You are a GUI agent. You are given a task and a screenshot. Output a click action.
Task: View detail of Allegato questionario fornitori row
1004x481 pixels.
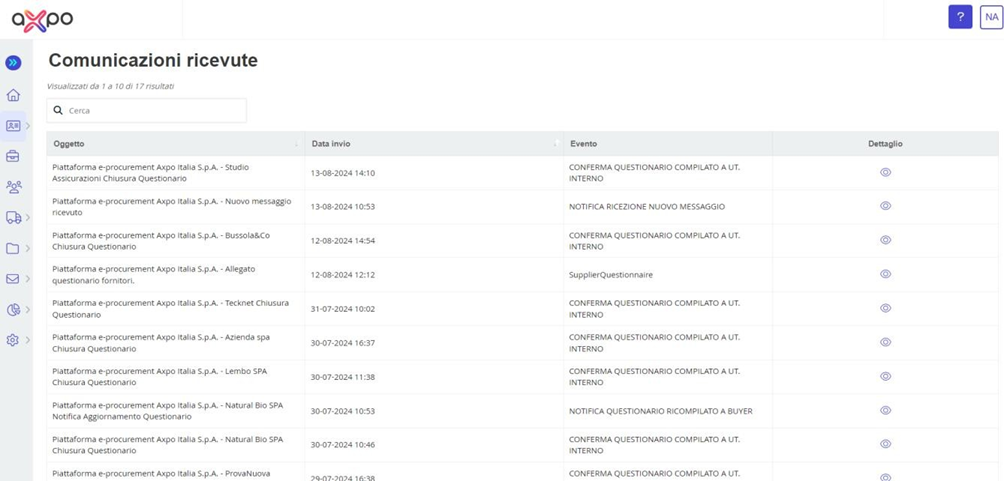click(x=886, y=273)
